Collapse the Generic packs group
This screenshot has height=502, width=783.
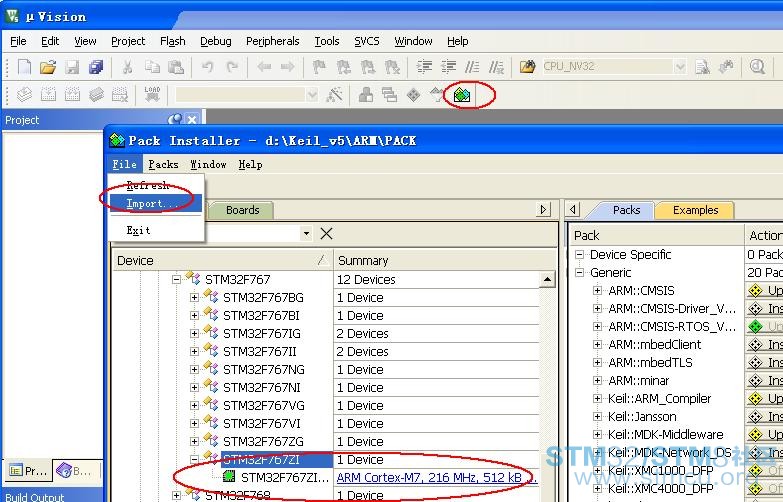579,273
